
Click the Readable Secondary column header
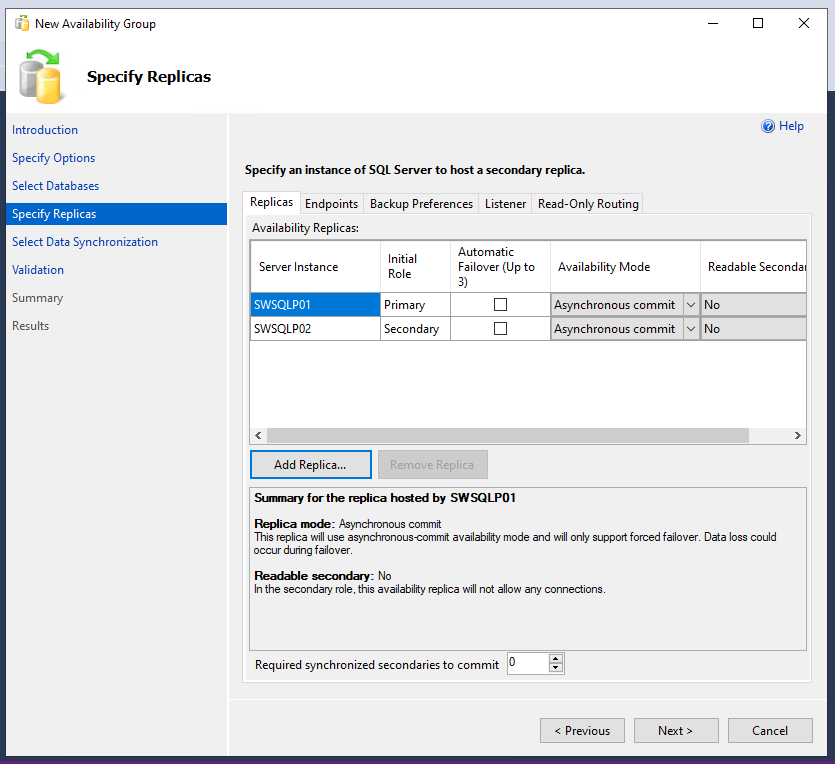tap(753, 267)
